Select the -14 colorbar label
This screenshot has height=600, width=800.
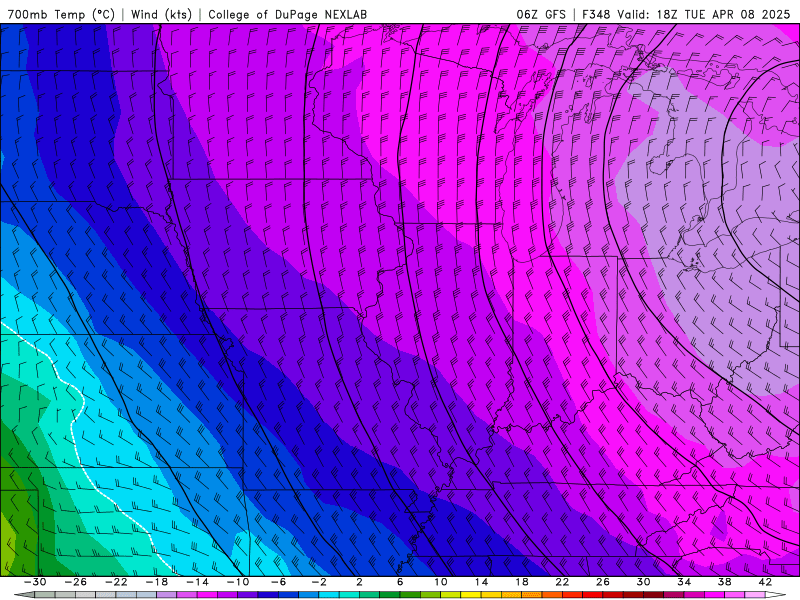(x=197, y=582)
